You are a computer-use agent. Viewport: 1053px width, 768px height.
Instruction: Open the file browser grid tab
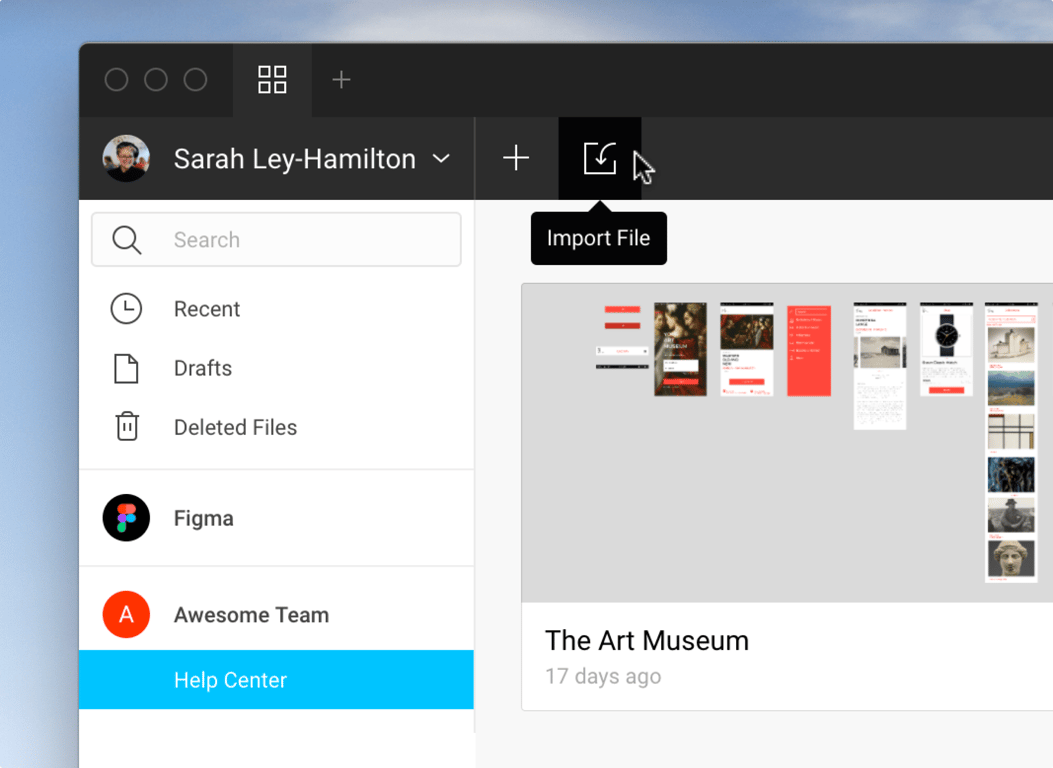point(272,80)
